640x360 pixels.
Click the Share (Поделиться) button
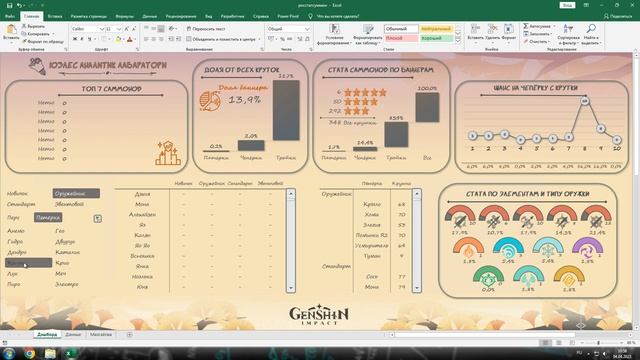pos(618,16)
